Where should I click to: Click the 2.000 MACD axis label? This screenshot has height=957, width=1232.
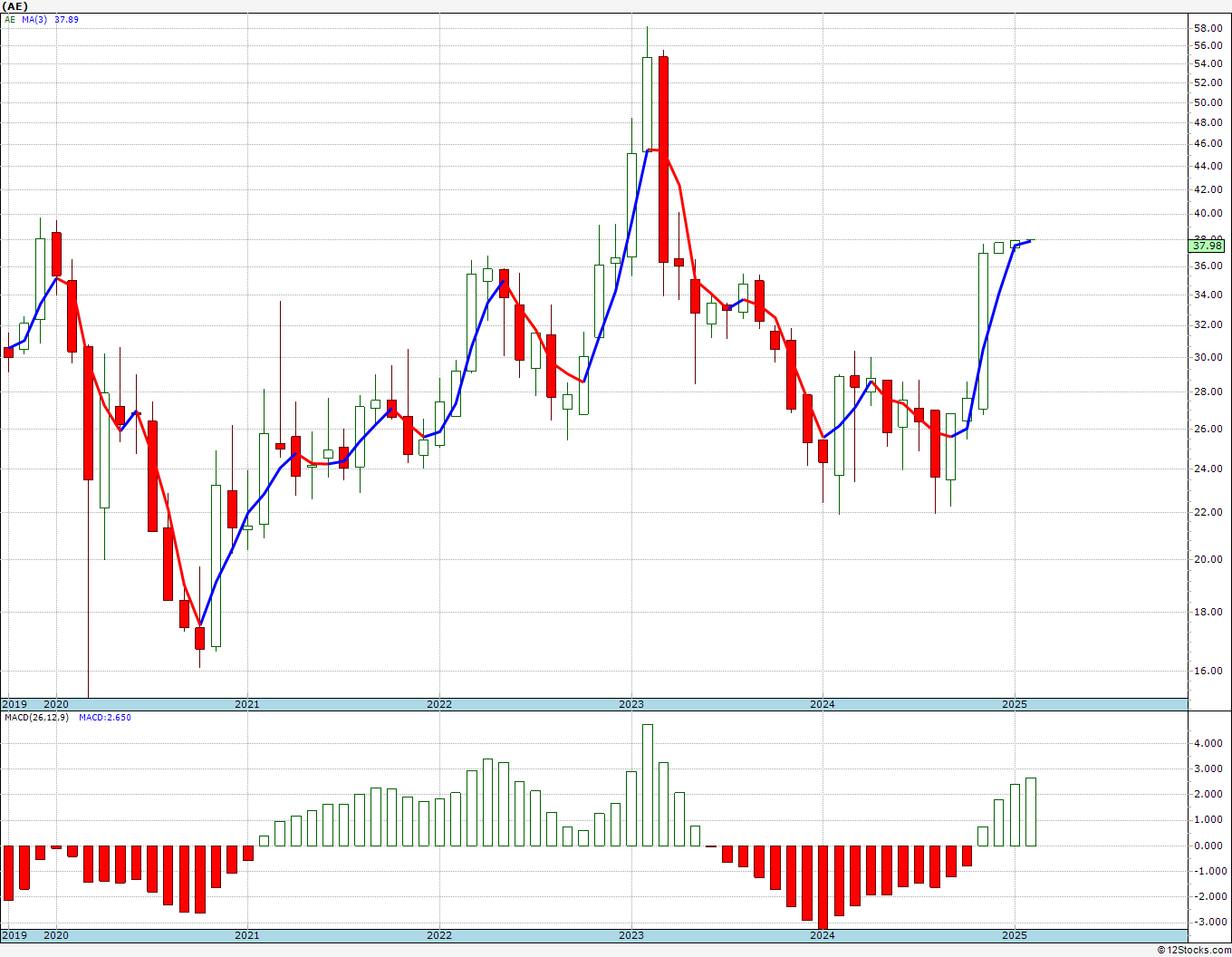tap(1209, 794)
